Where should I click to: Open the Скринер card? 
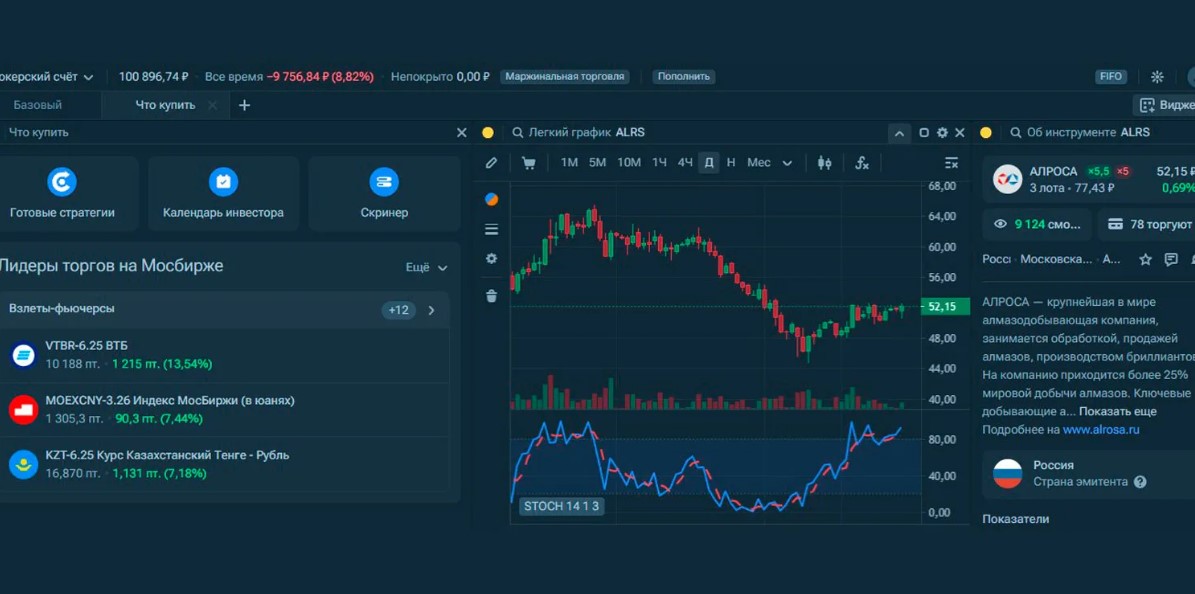(x=384, y=193)
